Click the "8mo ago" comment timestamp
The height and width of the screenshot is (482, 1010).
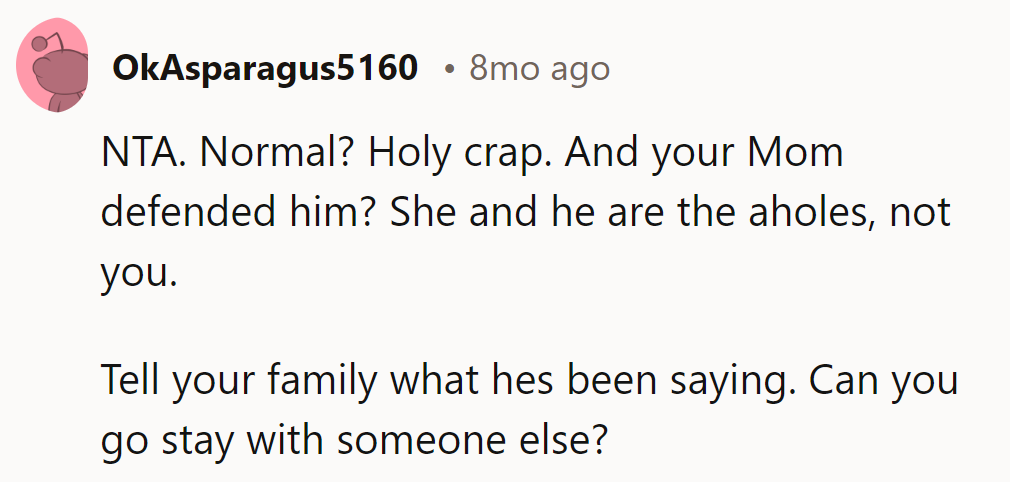point(539,68)
